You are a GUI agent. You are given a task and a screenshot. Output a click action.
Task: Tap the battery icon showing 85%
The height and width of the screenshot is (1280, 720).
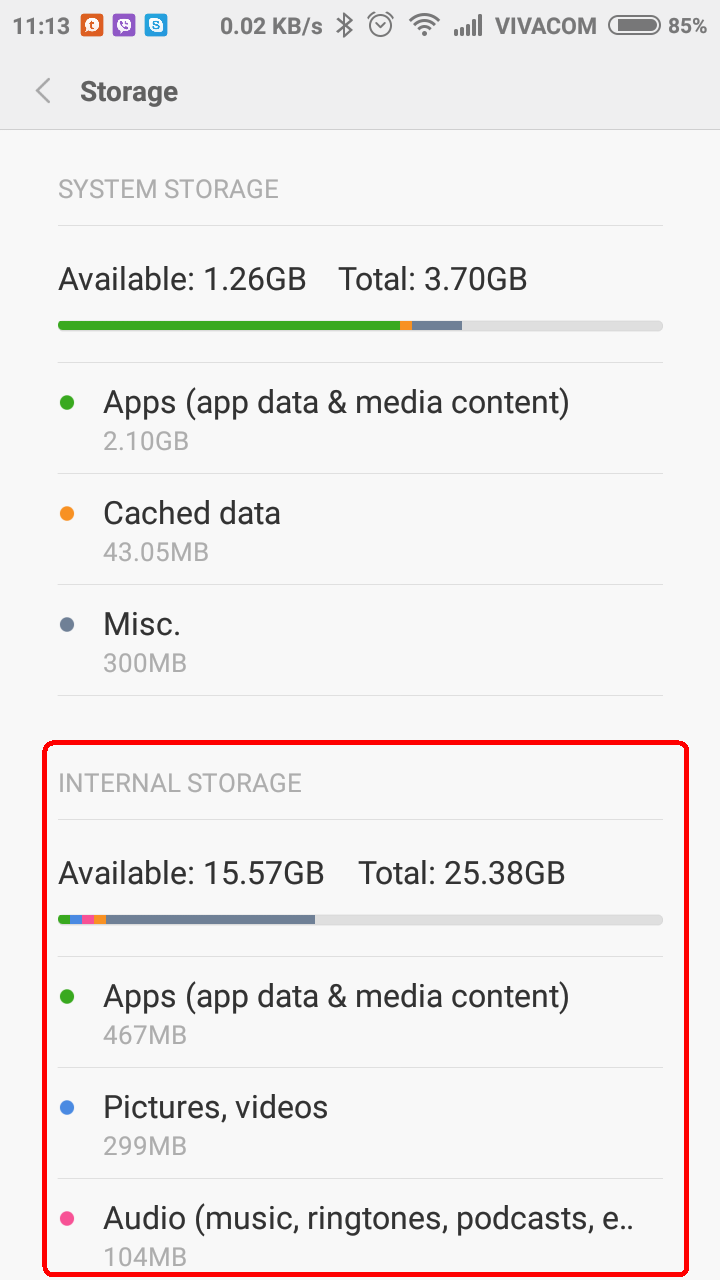(634, 26)
